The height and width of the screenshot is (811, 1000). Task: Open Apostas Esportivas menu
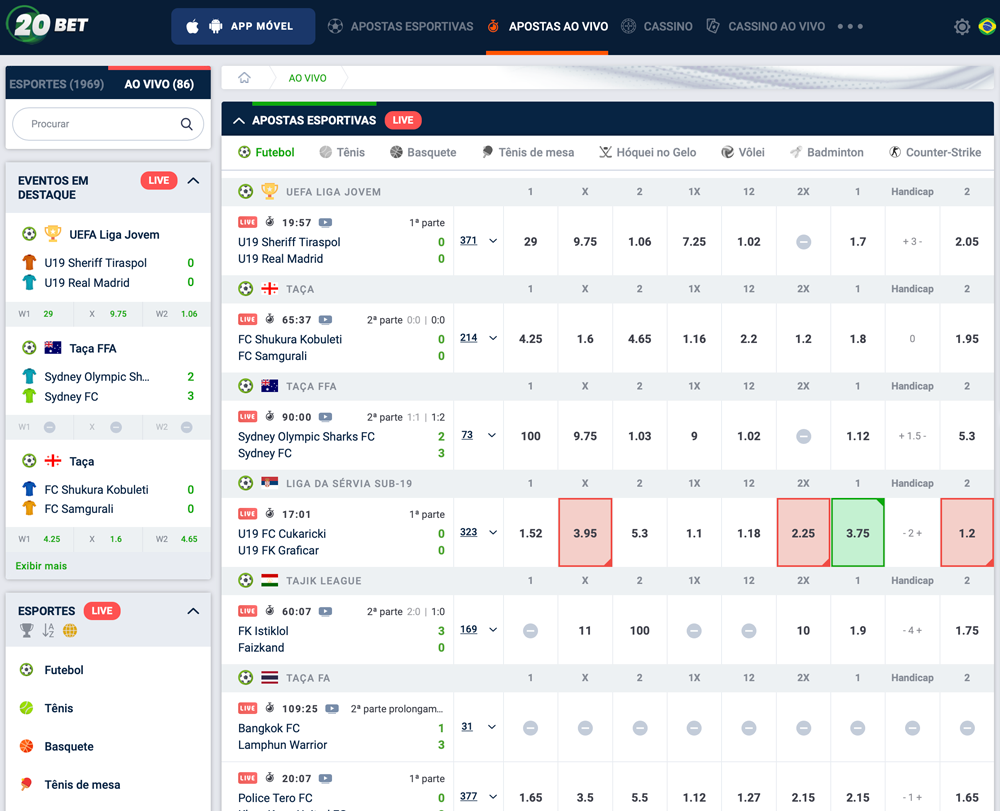coord(401,27)
